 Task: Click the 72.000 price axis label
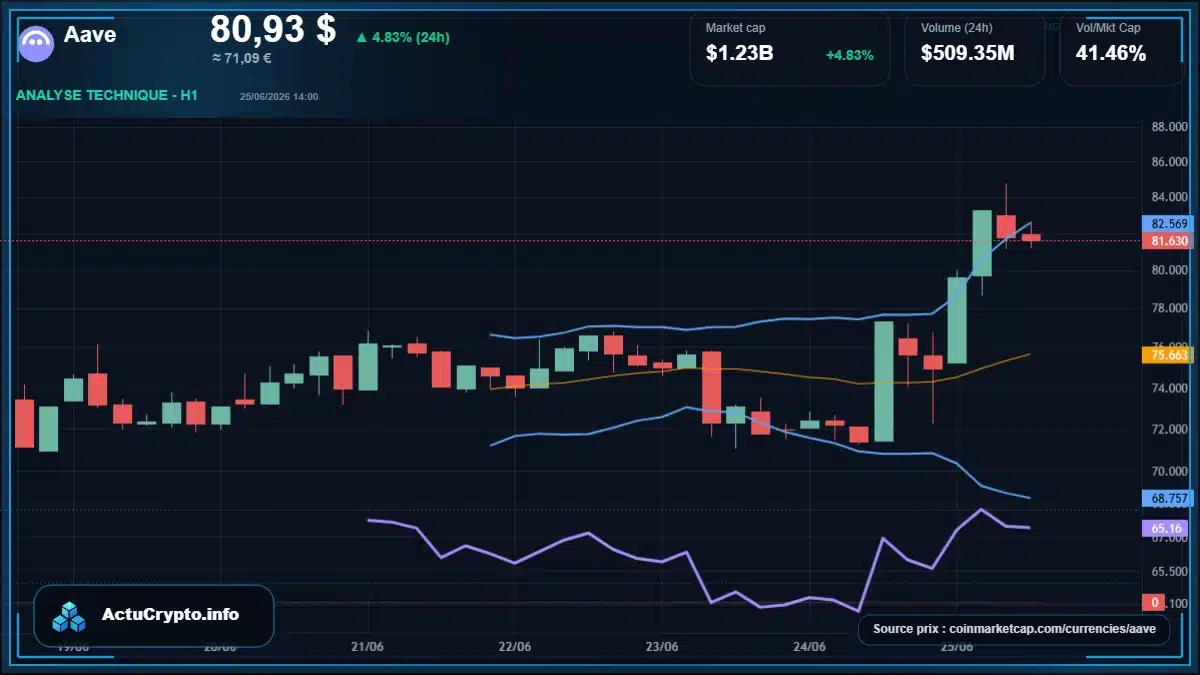click(x=1168, y=429)
